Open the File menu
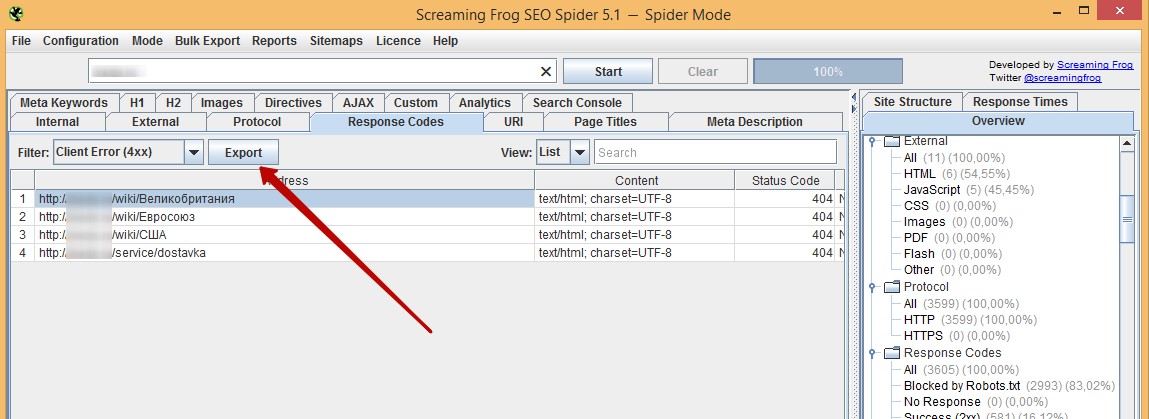This screenshot has width=1149, height=419. pyautogui.click(x=21, y=41)
